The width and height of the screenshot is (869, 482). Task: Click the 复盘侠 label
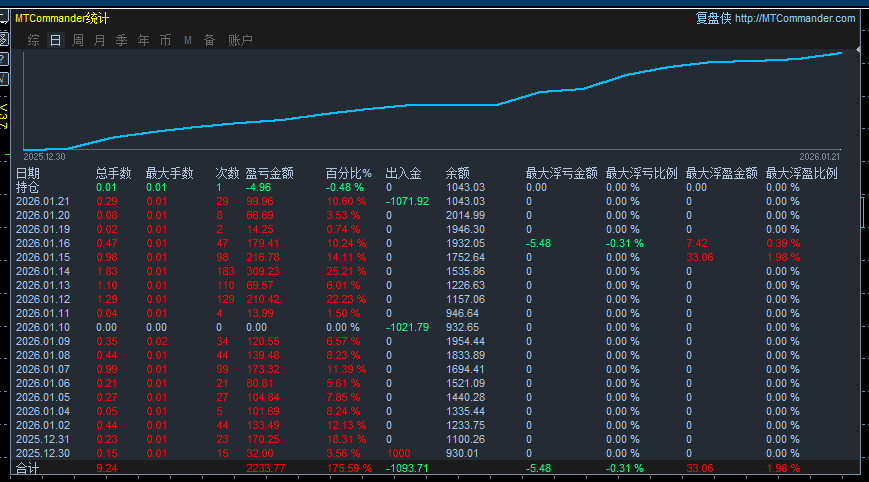pyautogui.click(x=714, y=18)
